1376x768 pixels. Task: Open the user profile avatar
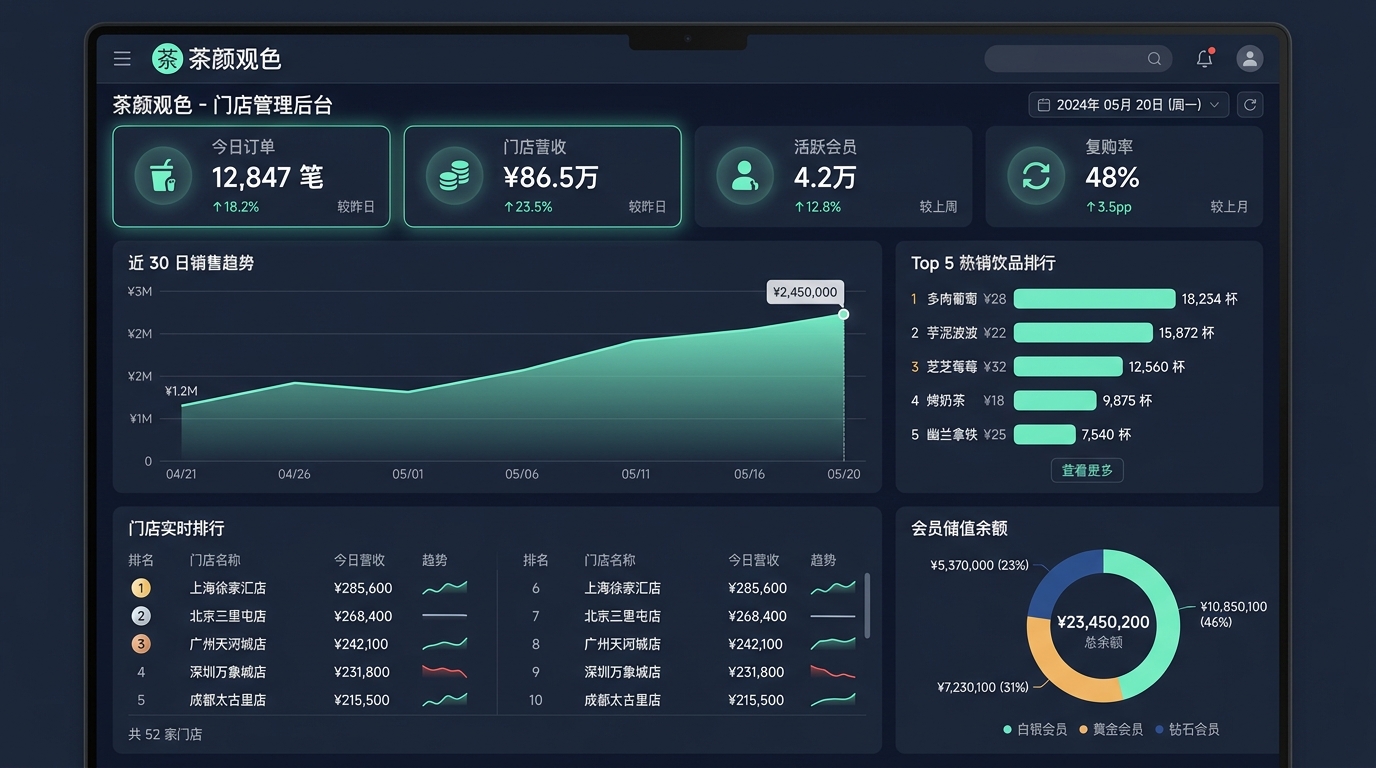(1249, 59)
